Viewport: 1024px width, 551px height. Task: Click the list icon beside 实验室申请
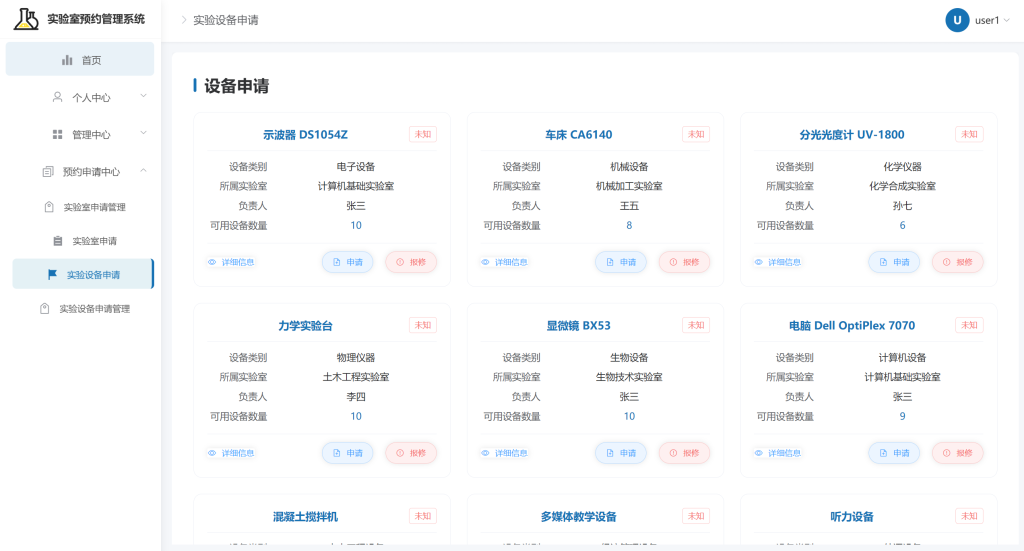[57, 241]
